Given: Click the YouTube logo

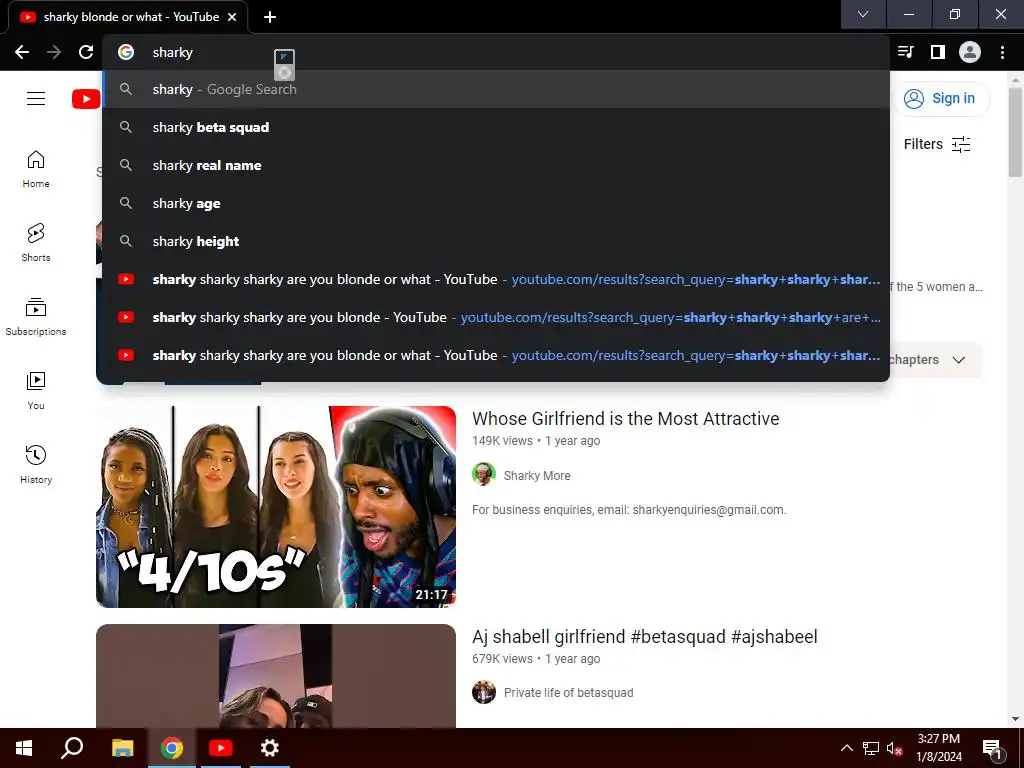Looking at the screenshot, I should coord(86,99).
